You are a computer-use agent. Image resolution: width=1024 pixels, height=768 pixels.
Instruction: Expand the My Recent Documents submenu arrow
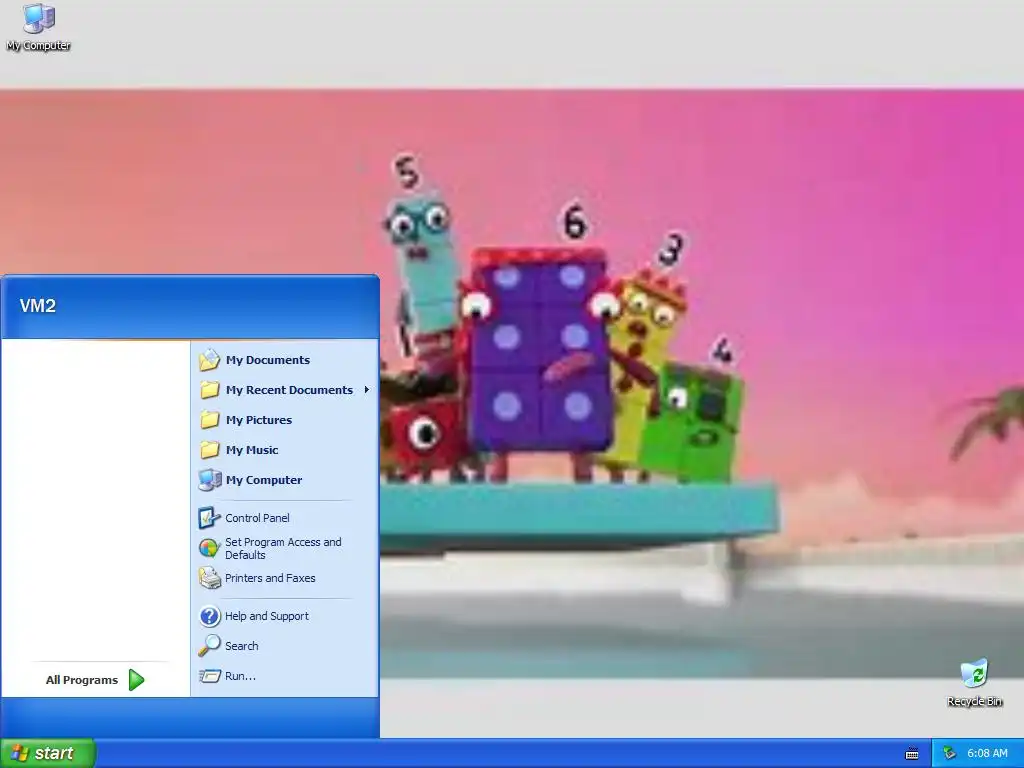pyautogui.click(x=366, y=390)
